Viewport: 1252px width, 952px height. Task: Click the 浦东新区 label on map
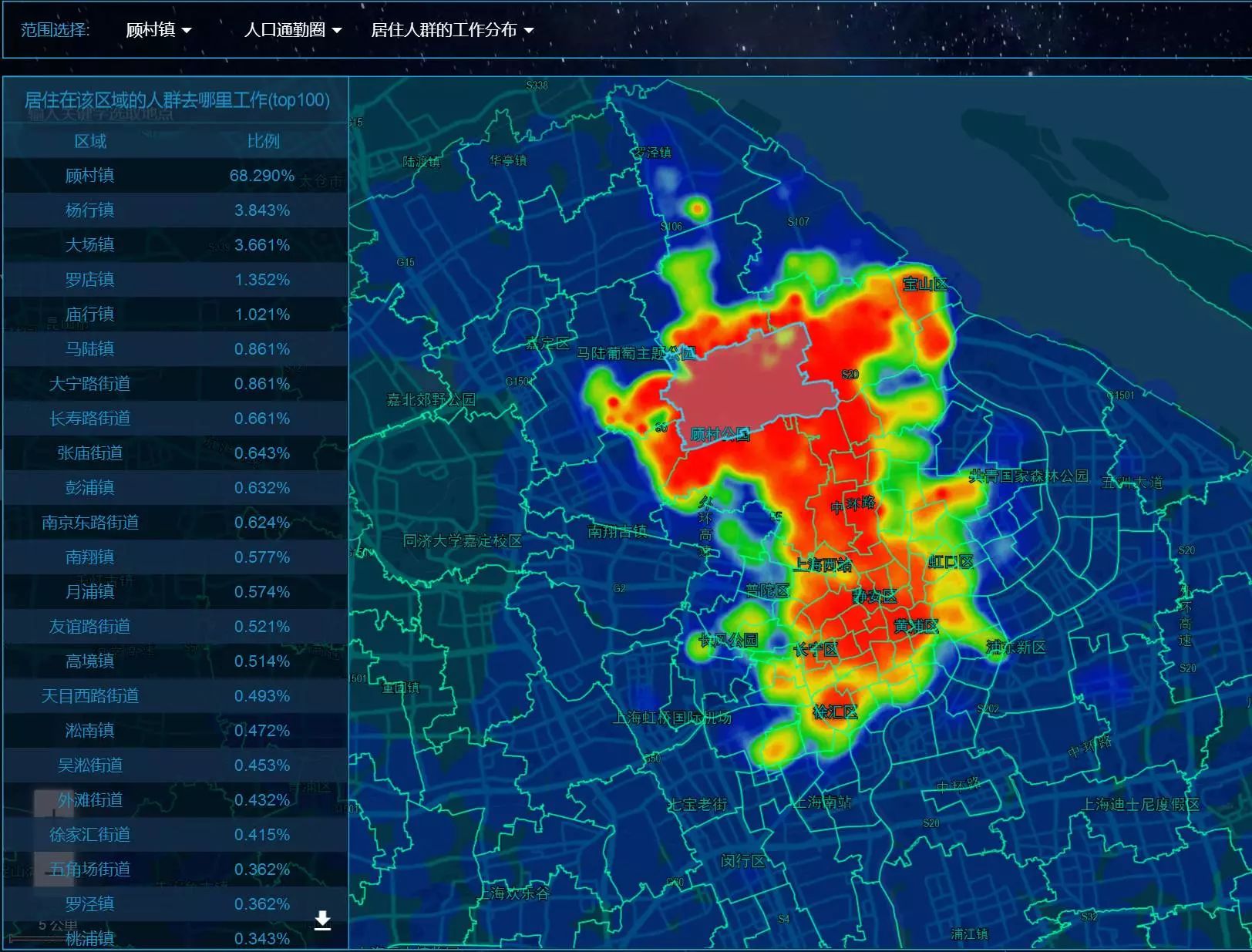(x=1016, y=648)
